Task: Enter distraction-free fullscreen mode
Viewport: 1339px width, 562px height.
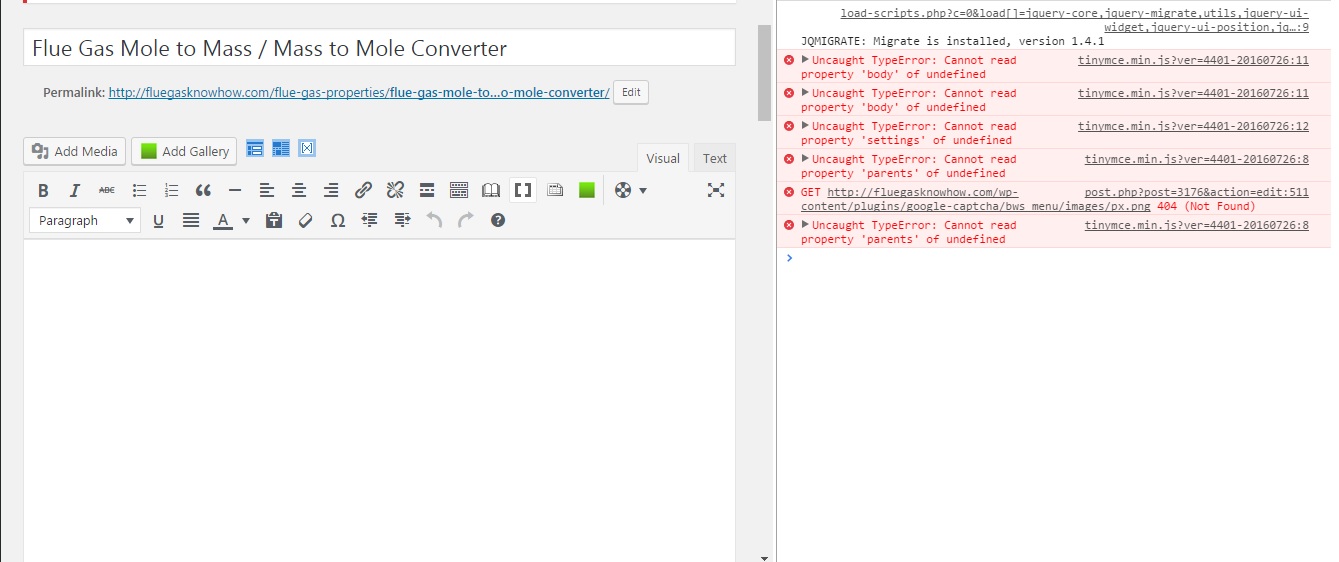Action: click(x=716, y=190)
